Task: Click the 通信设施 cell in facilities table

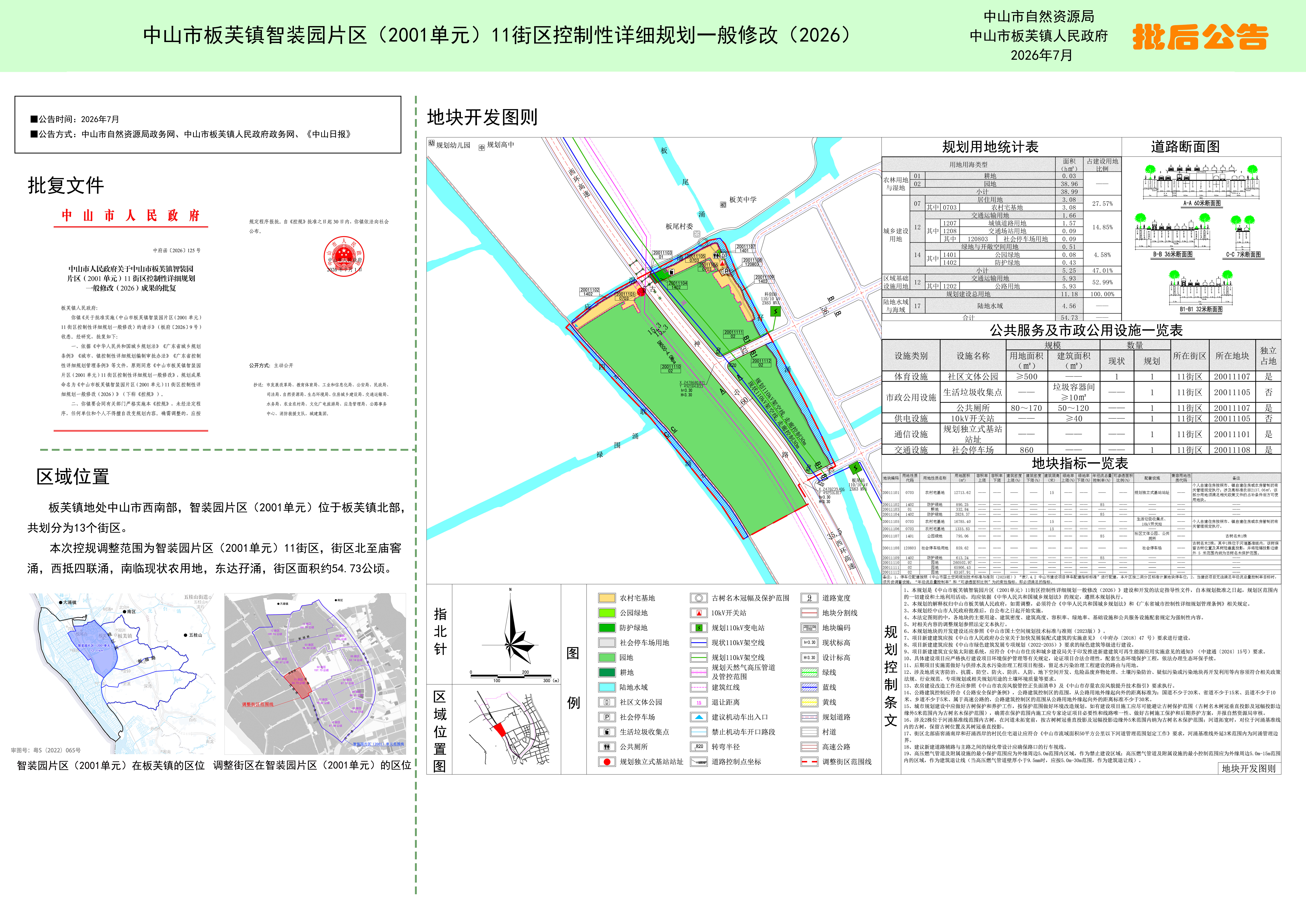Action: point(911,434)
